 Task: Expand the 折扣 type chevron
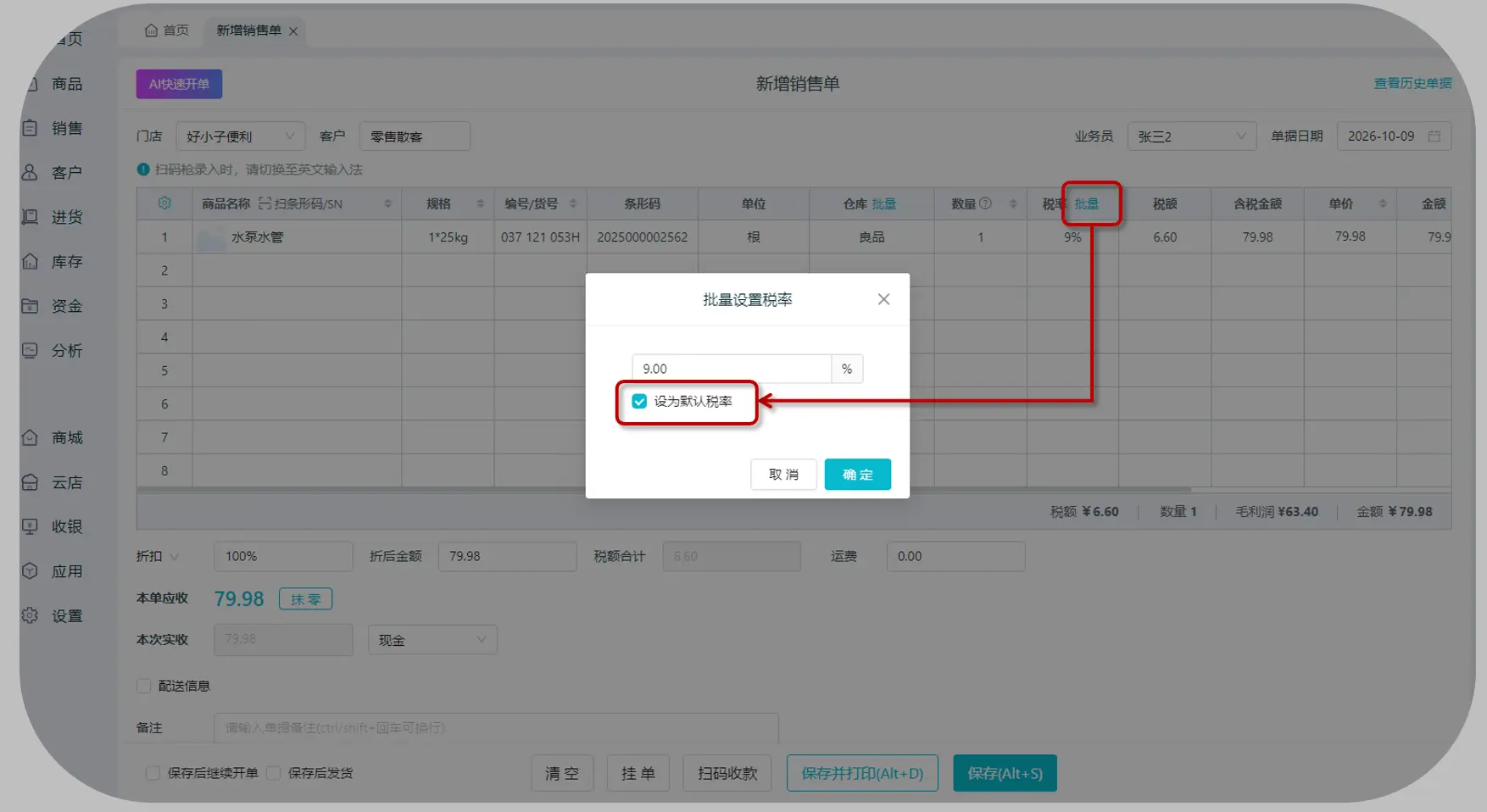(x=175, y=557)
